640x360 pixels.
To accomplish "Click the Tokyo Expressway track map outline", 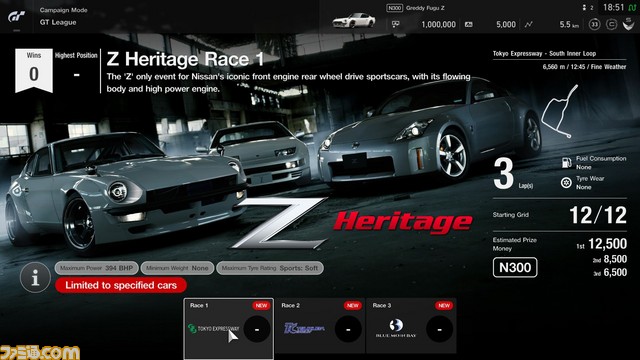I will coord(560,111).
